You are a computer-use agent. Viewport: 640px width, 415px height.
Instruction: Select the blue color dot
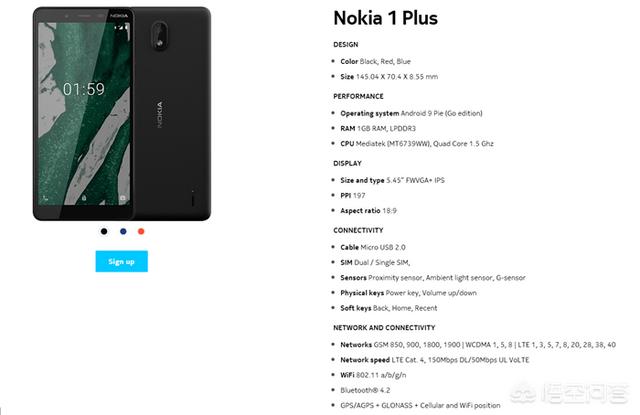[123, 231]
